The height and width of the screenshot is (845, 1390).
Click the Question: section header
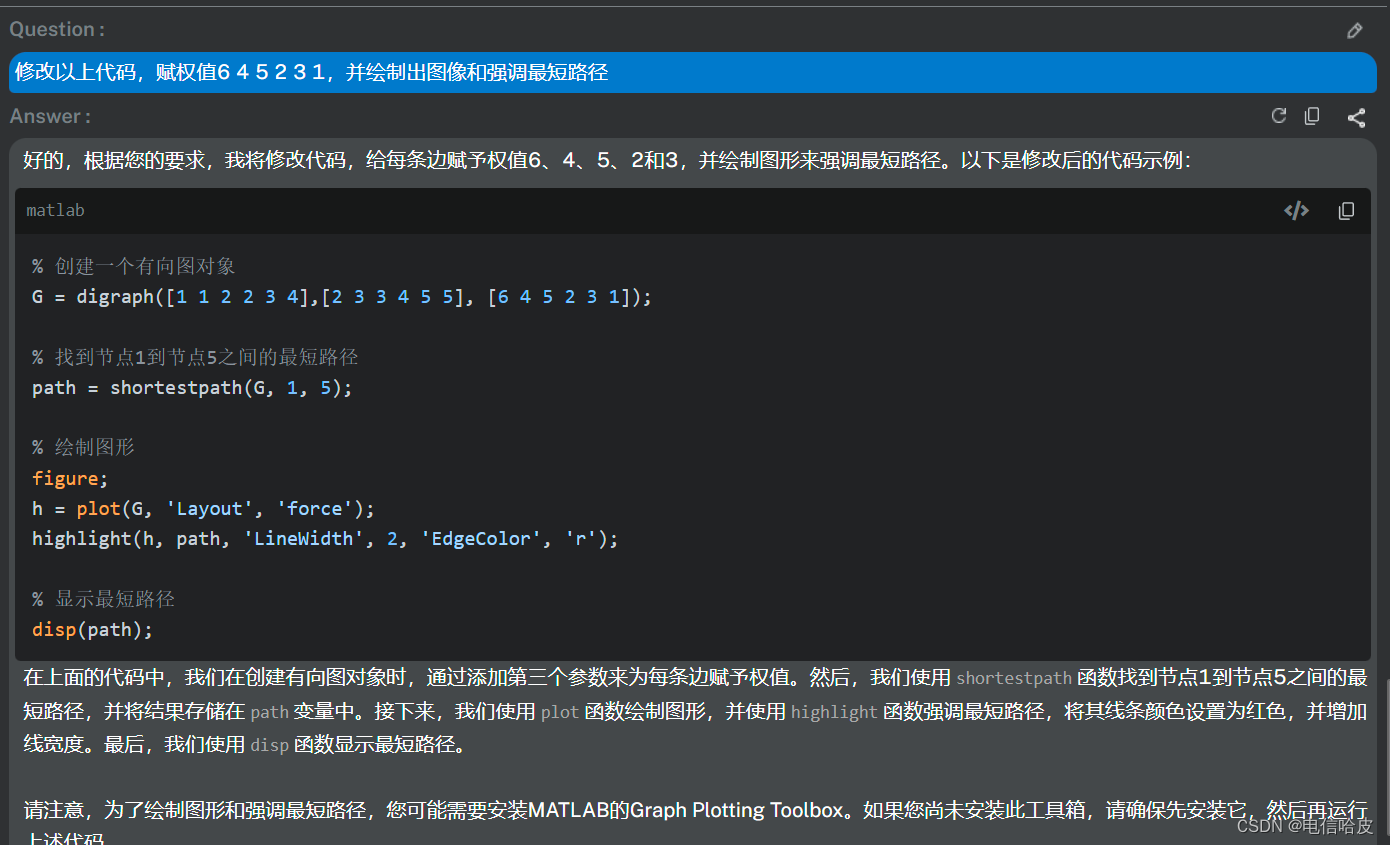point(56,29)
